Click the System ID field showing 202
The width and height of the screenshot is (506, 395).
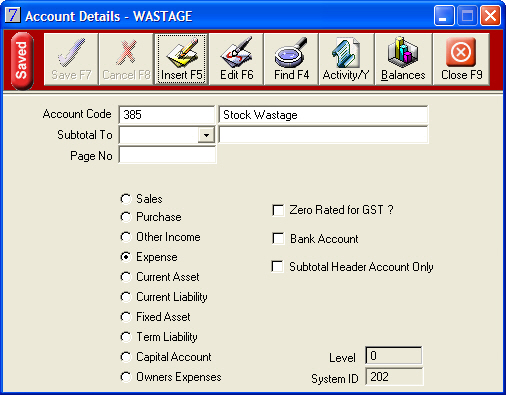pyautogui.click(x=394, y=377)
